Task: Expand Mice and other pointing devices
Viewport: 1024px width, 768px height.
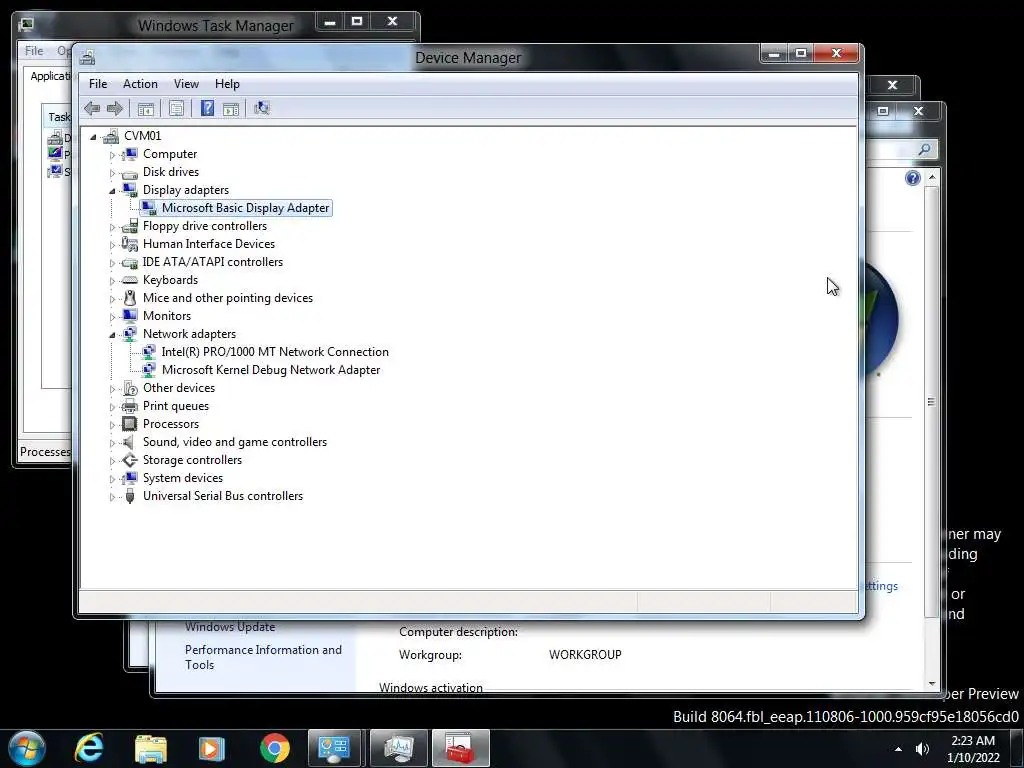Action: [112, 298]
